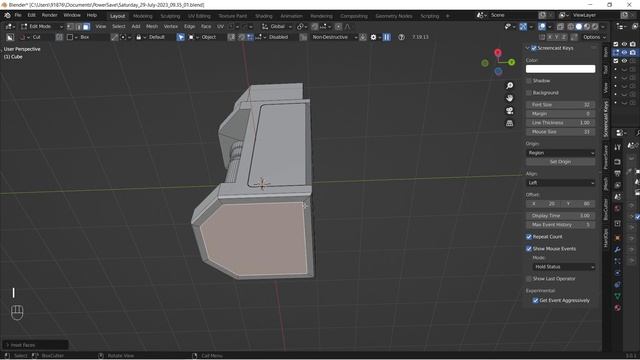The width and height of the screenshot is (640, 360).
Task: Click BoxCutter settings gear icon
Action: click(x=373, y=37)
